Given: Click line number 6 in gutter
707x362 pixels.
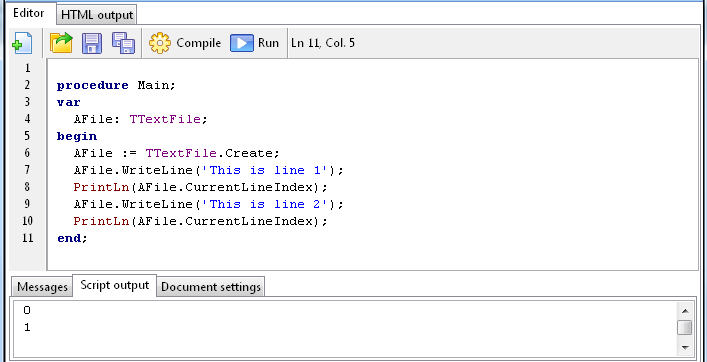Looking at the screenshot, I should pos(28,153).
